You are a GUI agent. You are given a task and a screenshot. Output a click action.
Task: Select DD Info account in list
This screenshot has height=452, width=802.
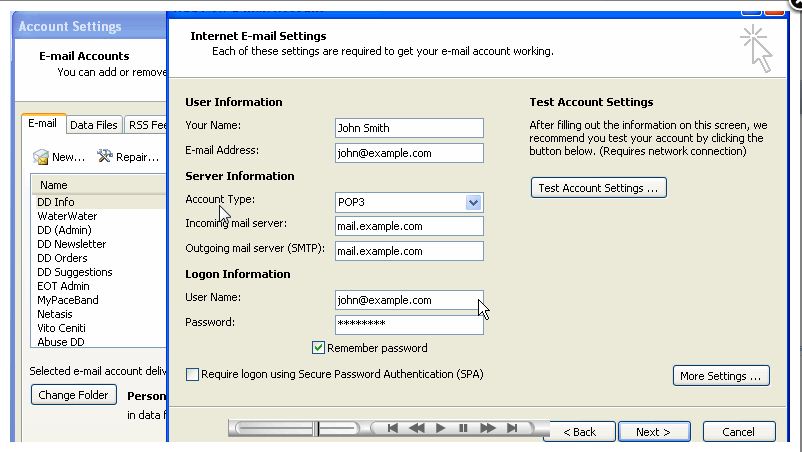pyautogui.click(x=99, y=202)
